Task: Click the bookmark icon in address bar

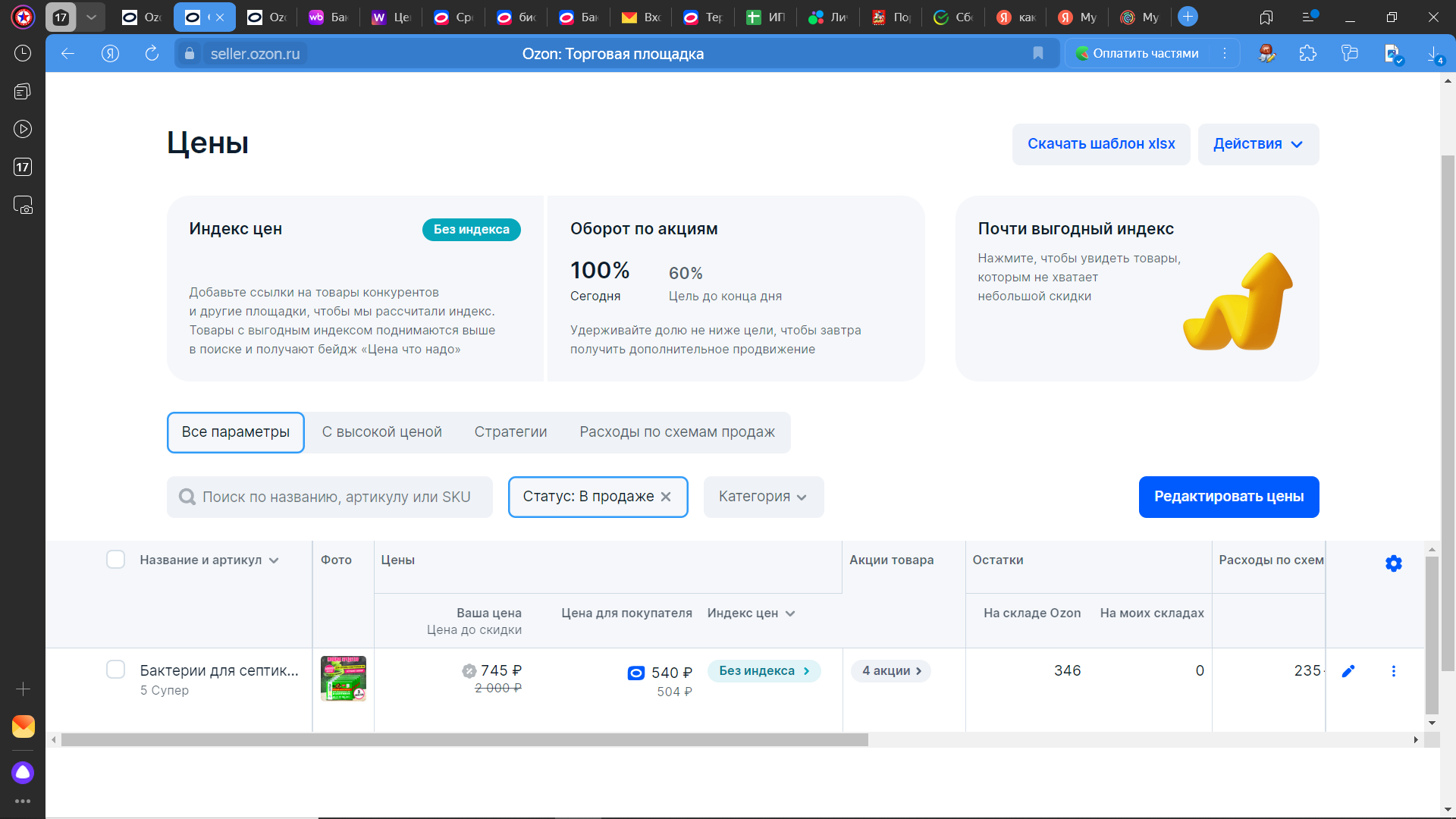Action: click(1038, 53)
